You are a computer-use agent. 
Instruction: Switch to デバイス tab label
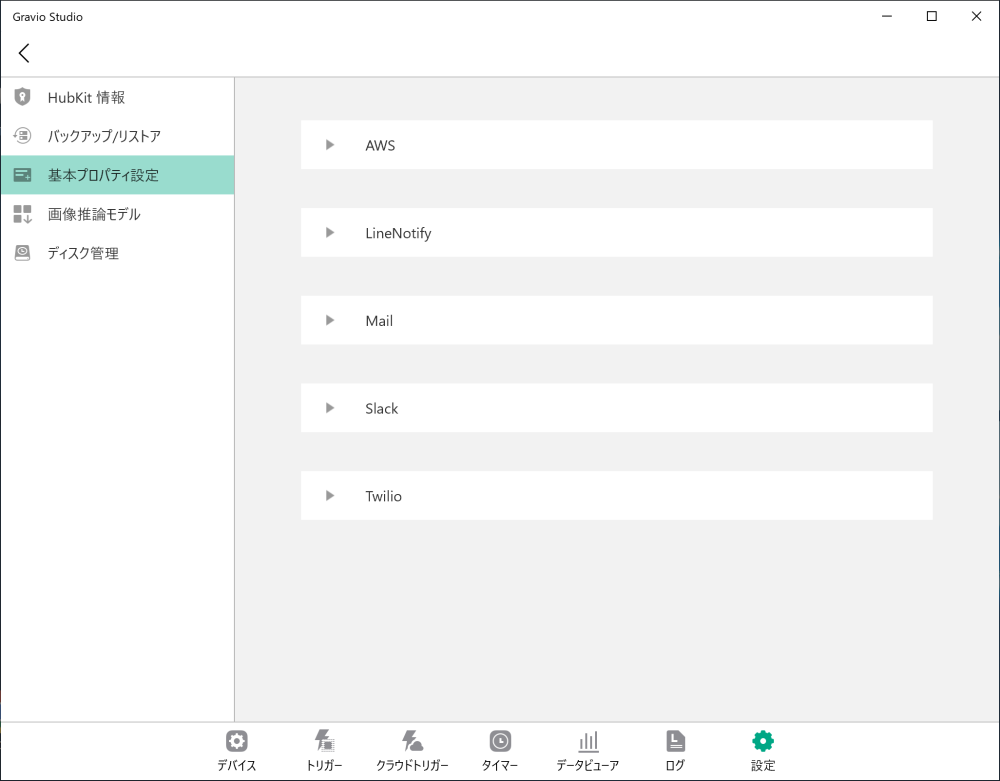pos(237,765)
